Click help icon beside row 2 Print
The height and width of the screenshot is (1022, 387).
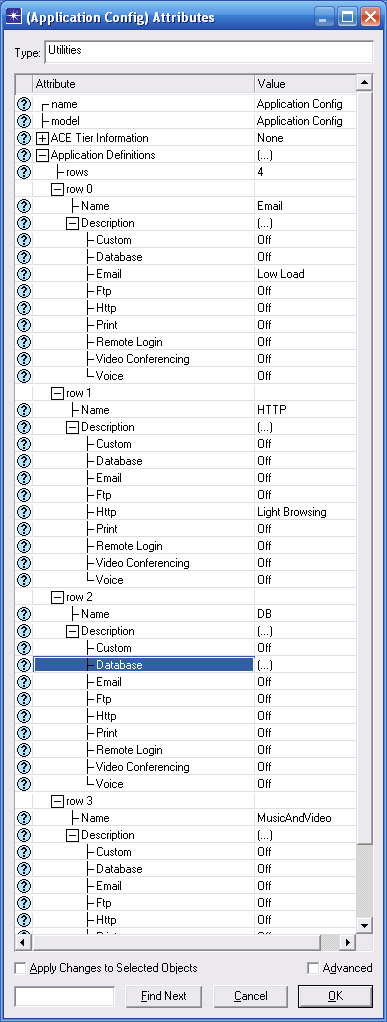click(23, 733)
